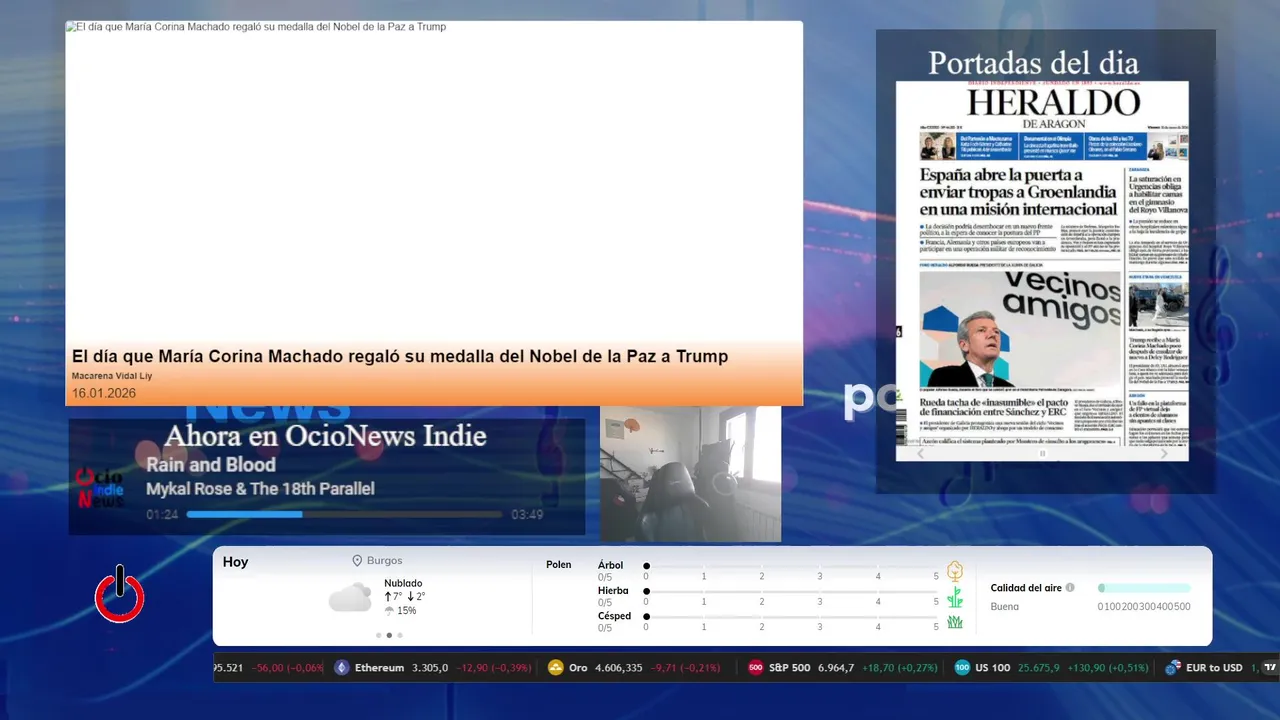Go to next newspaper cover arrow
This screenshot has width=1280, height=720.
pos(1164,453)
